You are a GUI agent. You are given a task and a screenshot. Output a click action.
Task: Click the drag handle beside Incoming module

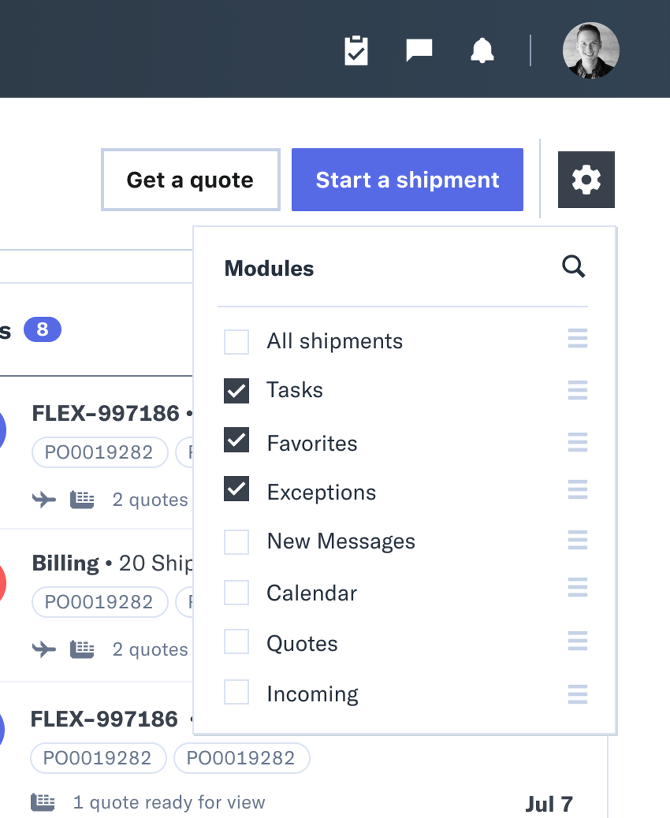pyautogui.click(x=577, y=693)
